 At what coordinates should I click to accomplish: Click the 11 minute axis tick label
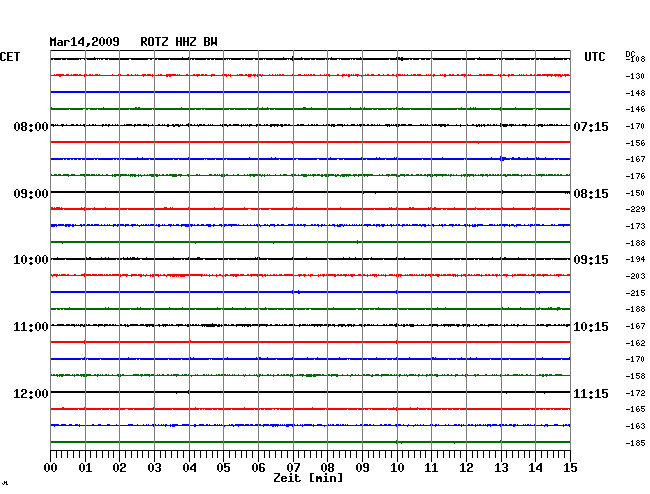[431, 468]
